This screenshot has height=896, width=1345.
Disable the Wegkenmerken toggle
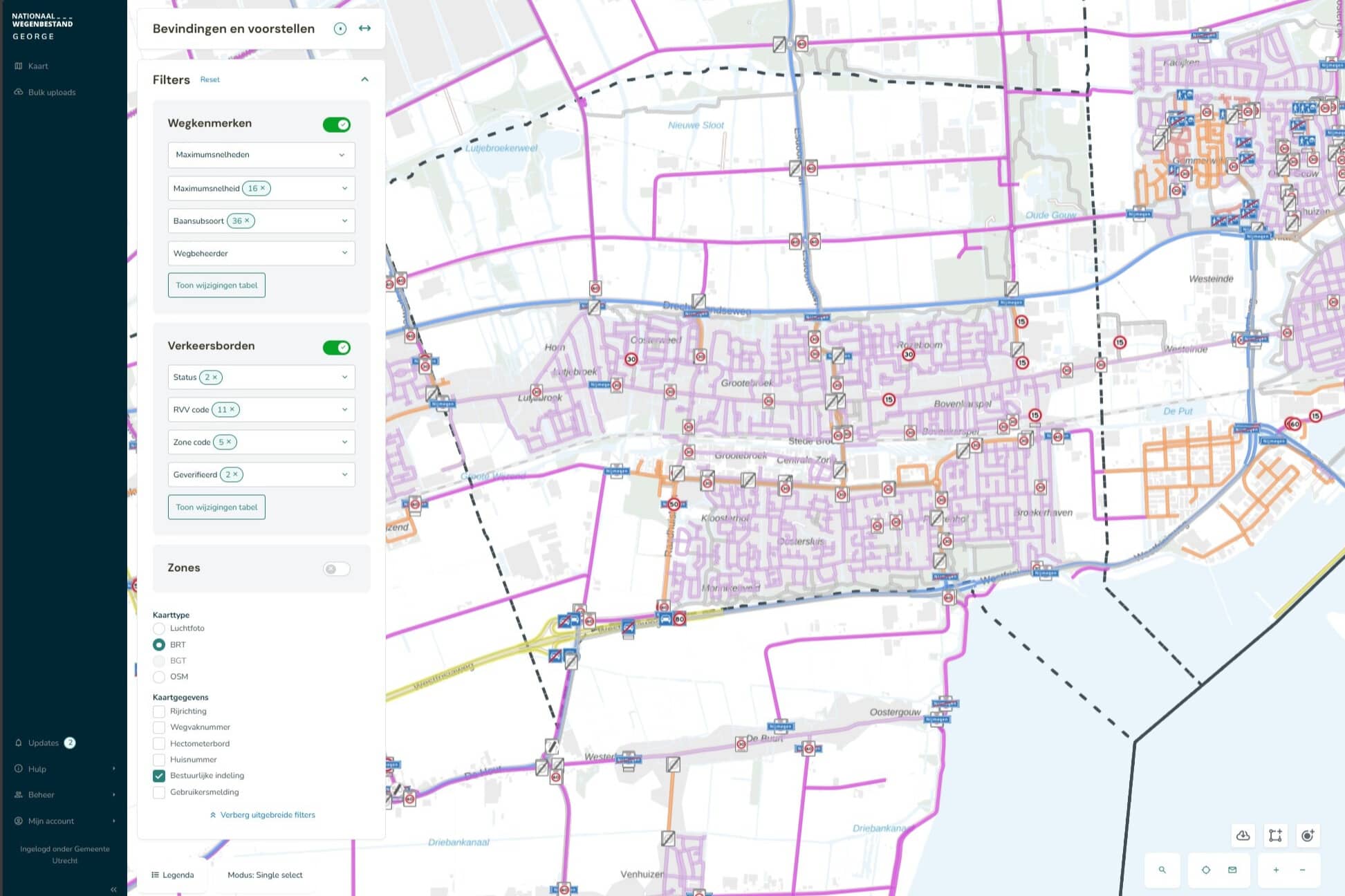point(337,124)
